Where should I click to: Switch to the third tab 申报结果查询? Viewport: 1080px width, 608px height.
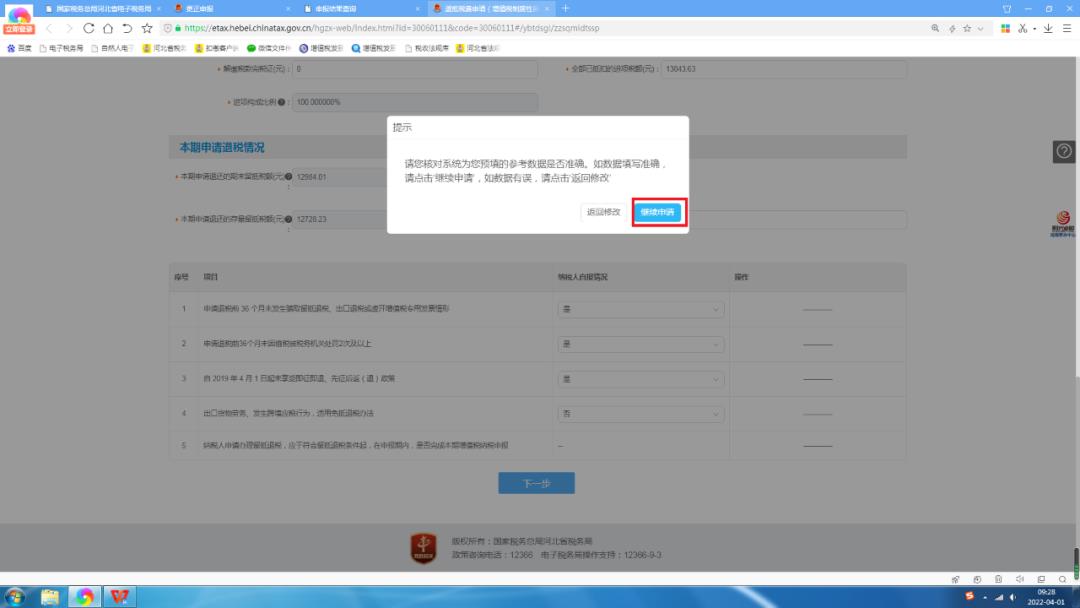360,8
